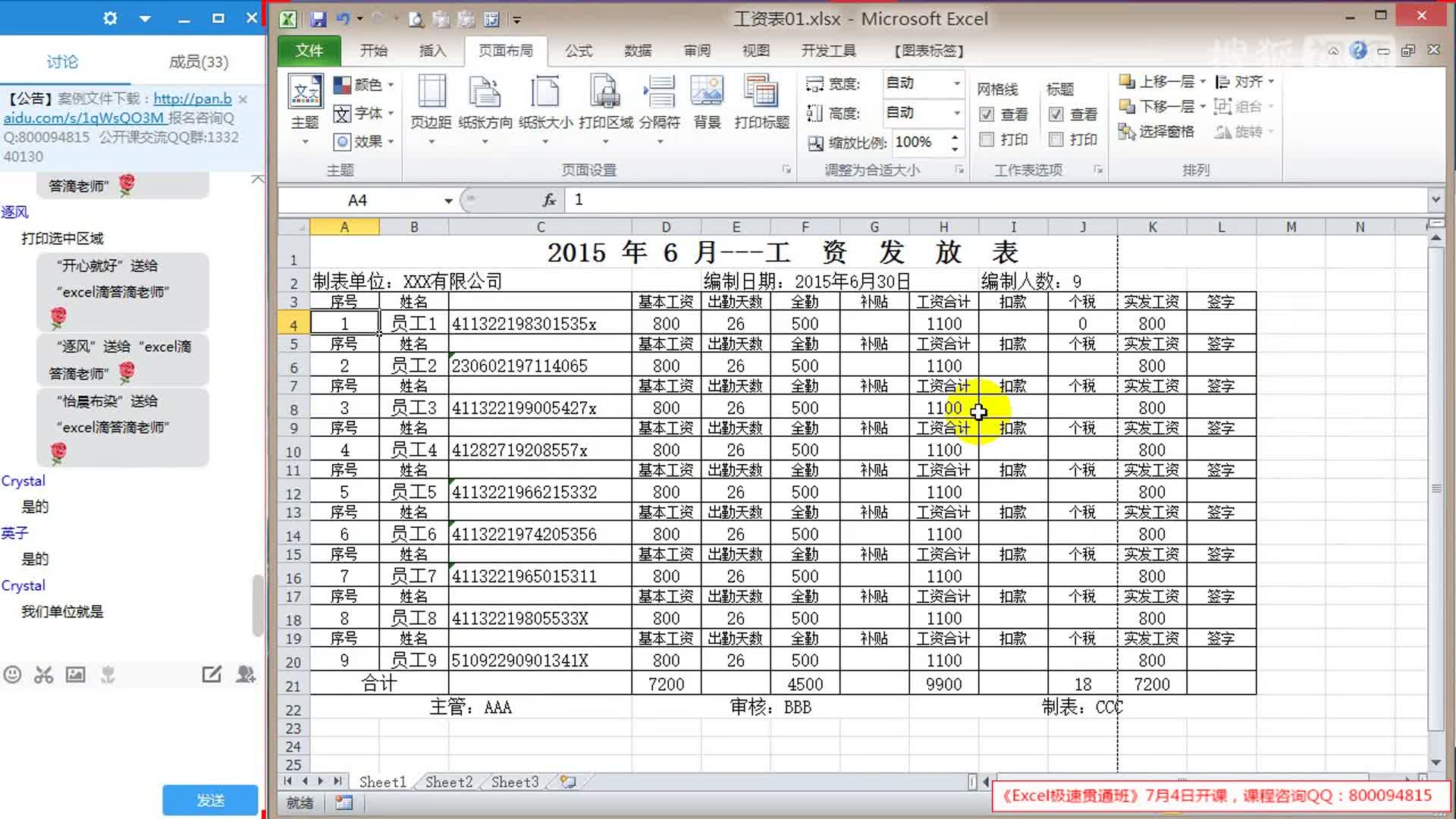Open the 分隔符 page breaks menu
This screenshot has height=819, width=1456.
[x=660, y=111]
